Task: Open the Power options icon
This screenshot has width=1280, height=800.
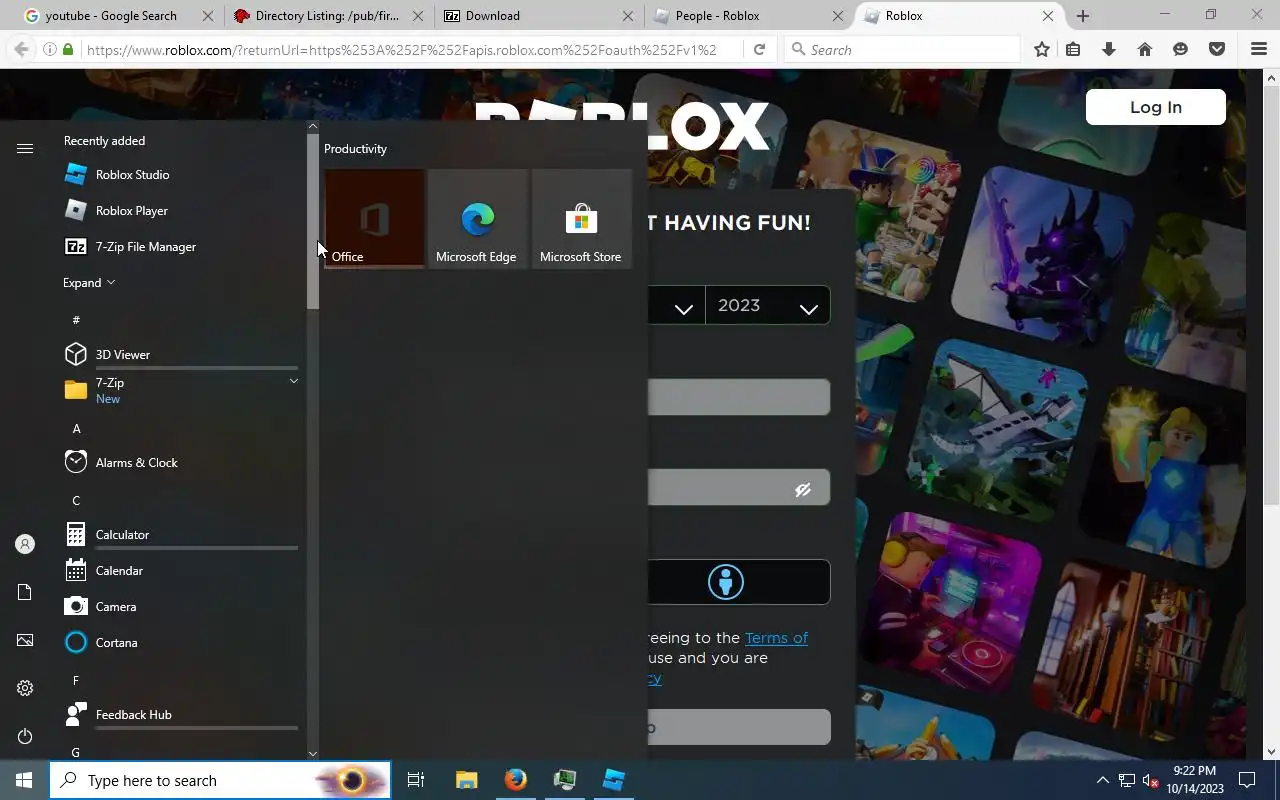Action: (25, 736)
